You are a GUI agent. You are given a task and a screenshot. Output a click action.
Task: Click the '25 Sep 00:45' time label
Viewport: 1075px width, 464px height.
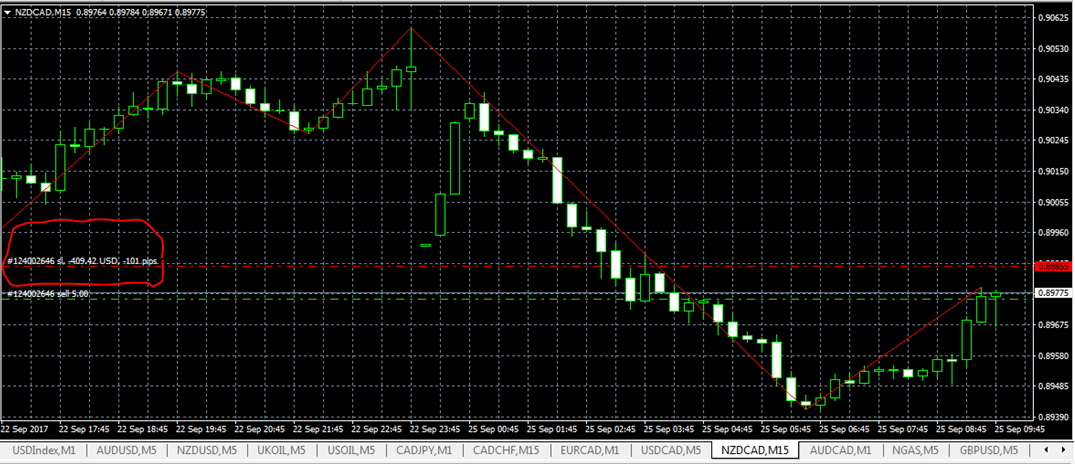(494, 428)
